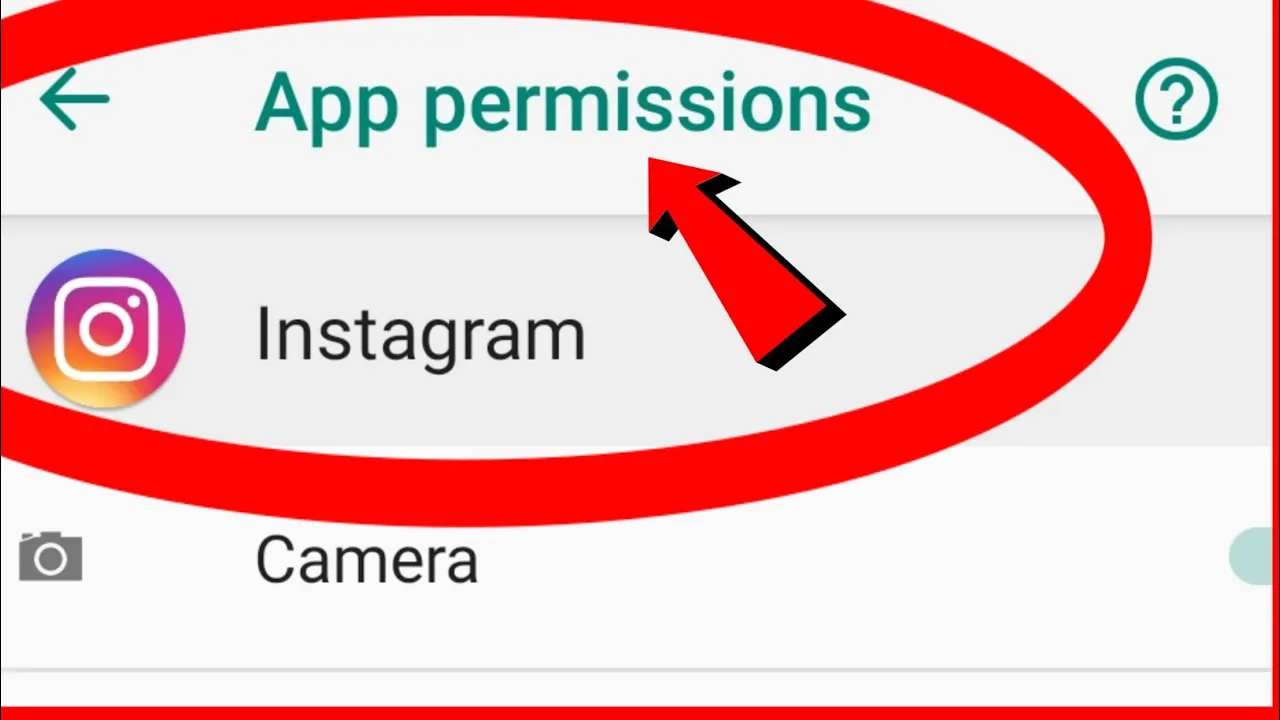Click empty space in the Camera row
Screen dimensions: 1280x720
[x=850, y=558]
